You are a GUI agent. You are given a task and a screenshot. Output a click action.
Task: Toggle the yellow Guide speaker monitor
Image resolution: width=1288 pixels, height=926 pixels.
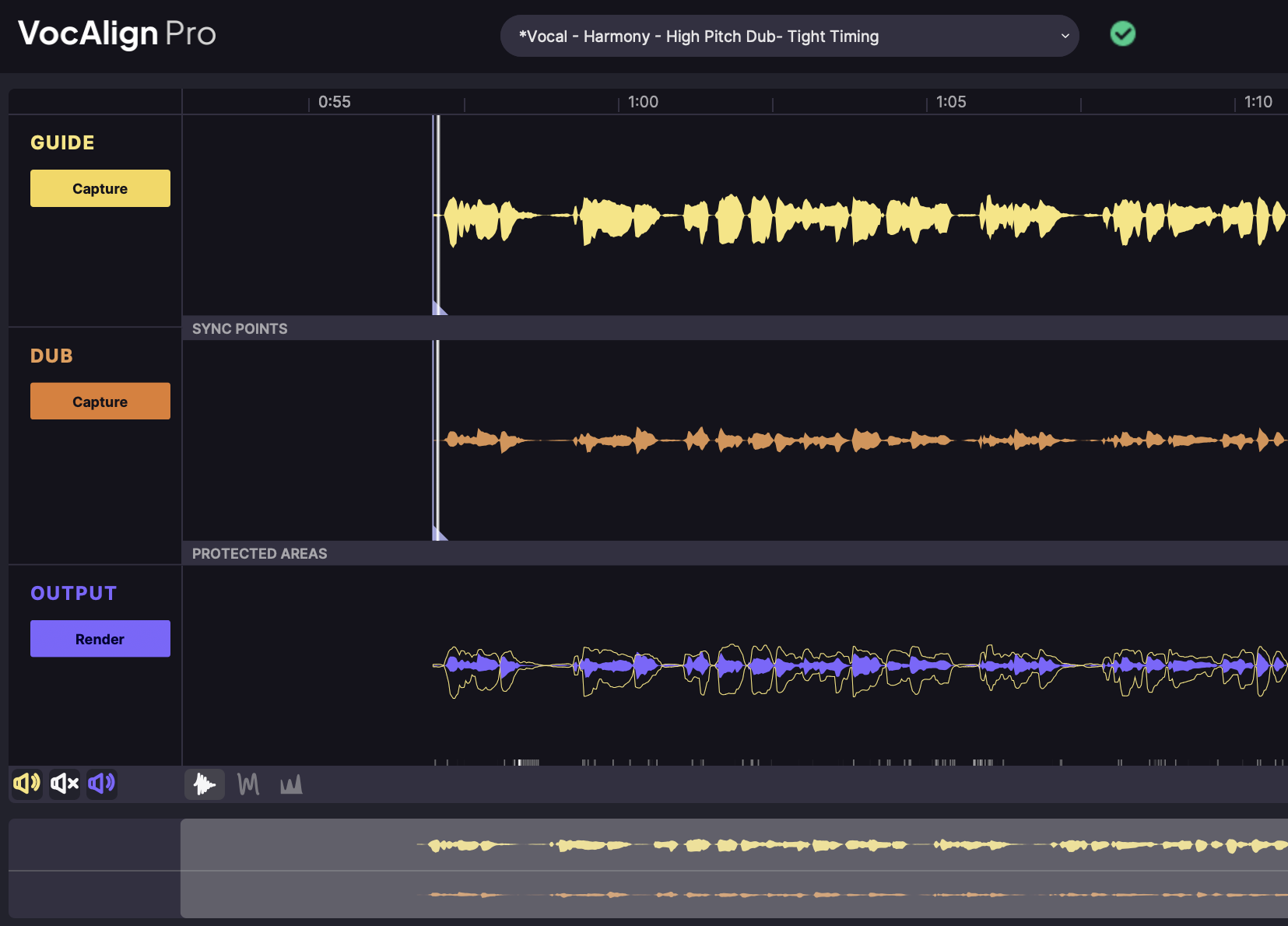coord(26,784)
